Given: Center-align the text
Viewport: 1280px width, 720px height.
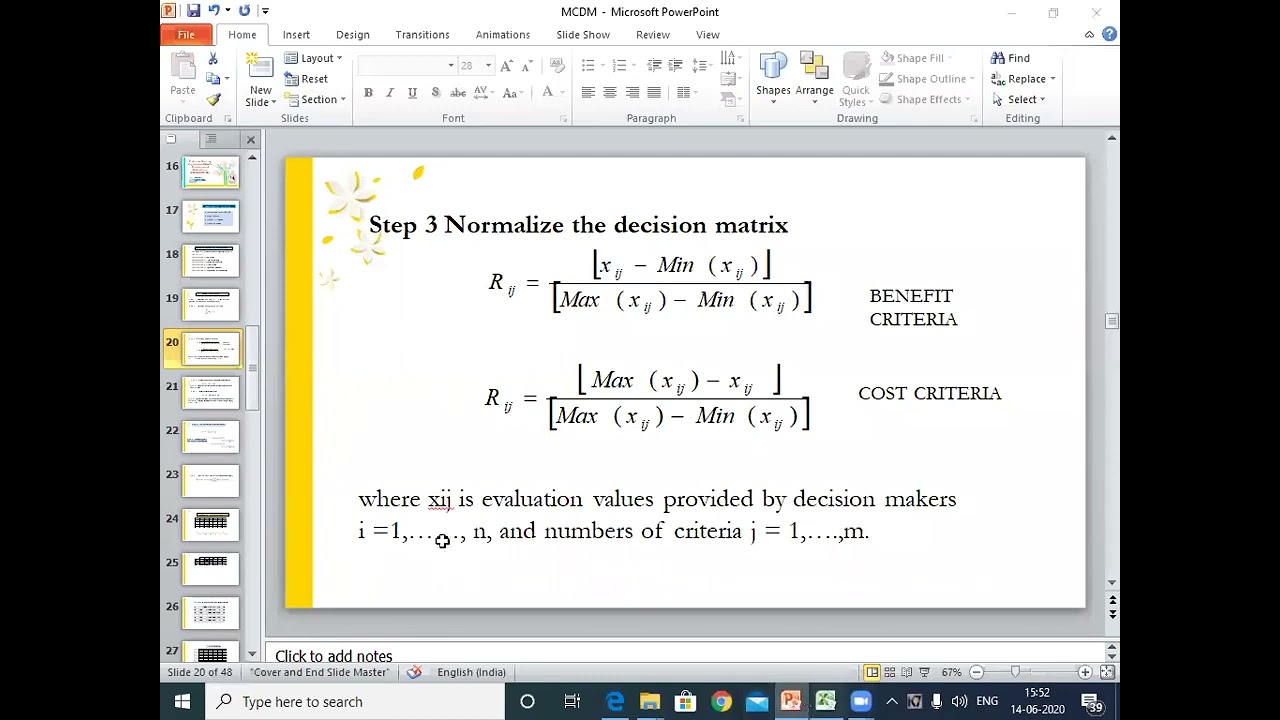Looking at the screenshot, I should pyautogui.click(x=610, y=93).
